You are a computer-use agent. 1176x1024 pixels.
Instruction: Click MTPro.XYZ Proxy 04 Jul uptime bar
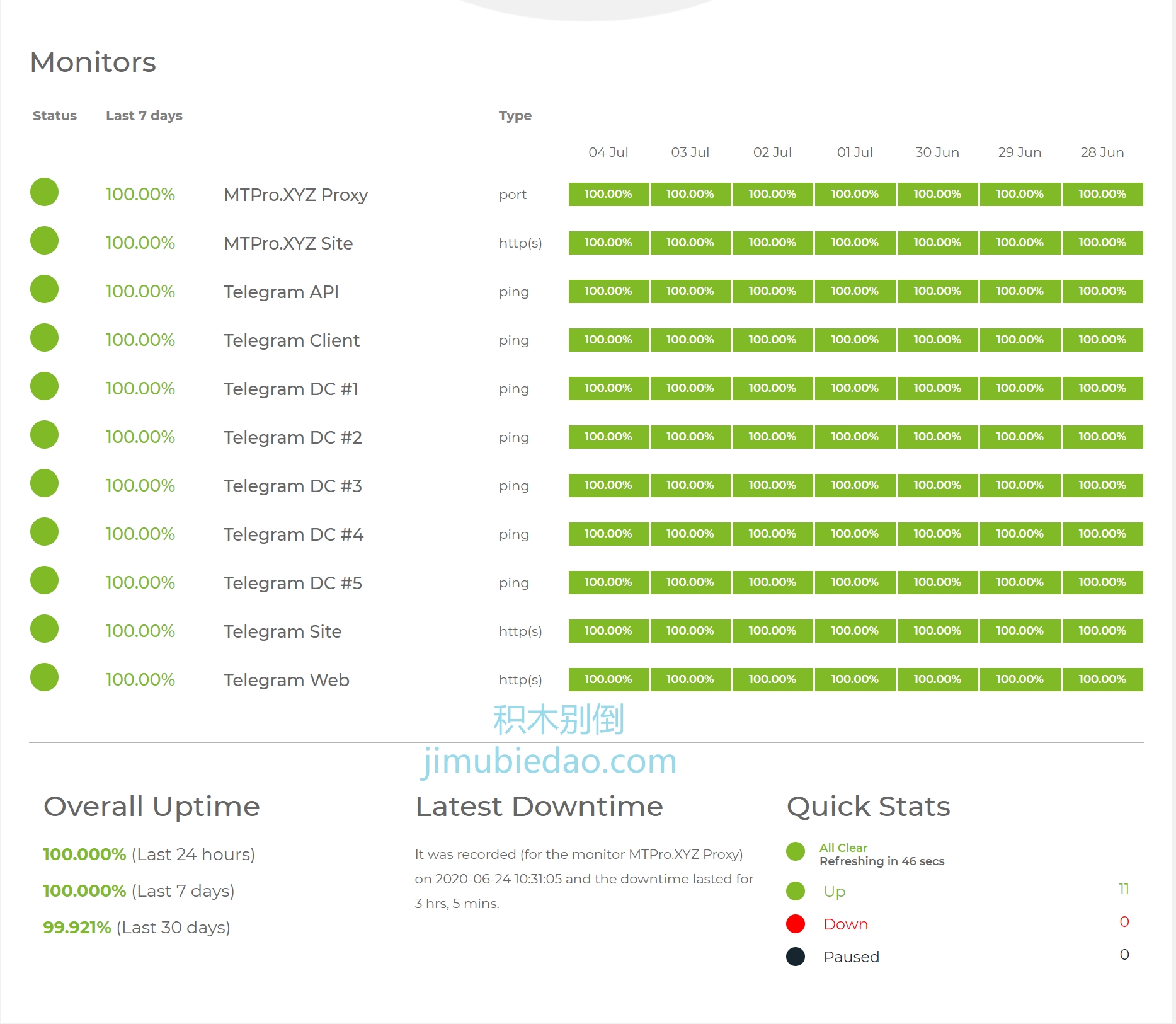point(608,194)
